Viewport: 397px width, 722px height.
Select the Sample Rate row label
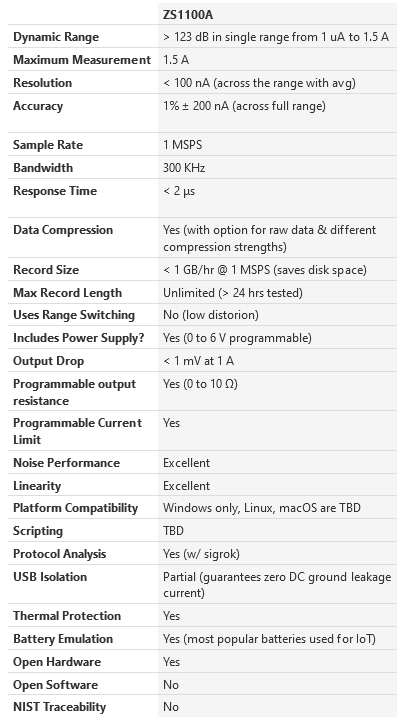click(x=48, y=145)
